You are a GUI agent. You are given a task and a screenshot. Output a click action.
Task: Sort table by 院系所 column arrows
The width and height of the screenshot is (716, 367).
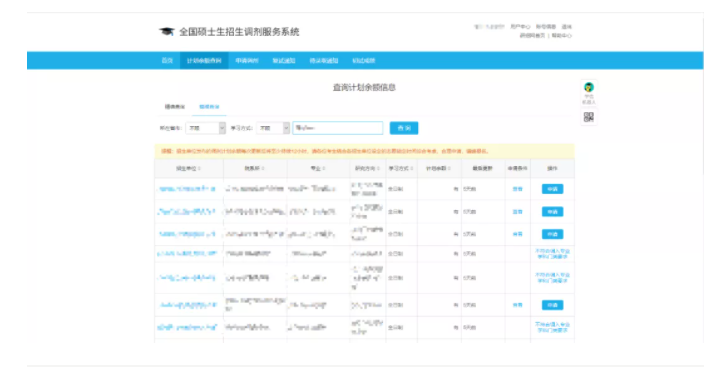(263, 169)
